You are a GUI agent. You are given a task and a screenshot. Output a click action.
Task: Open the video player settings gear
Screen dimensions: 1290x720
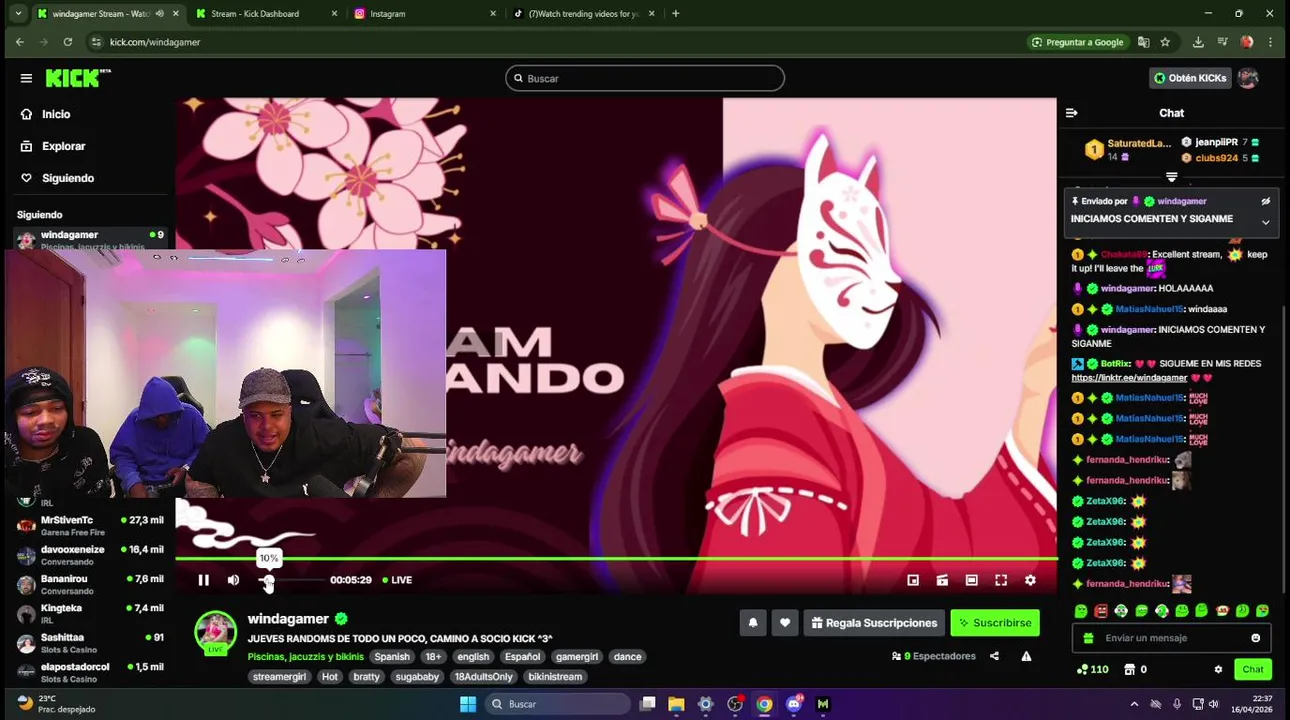tap(1030, 580)
